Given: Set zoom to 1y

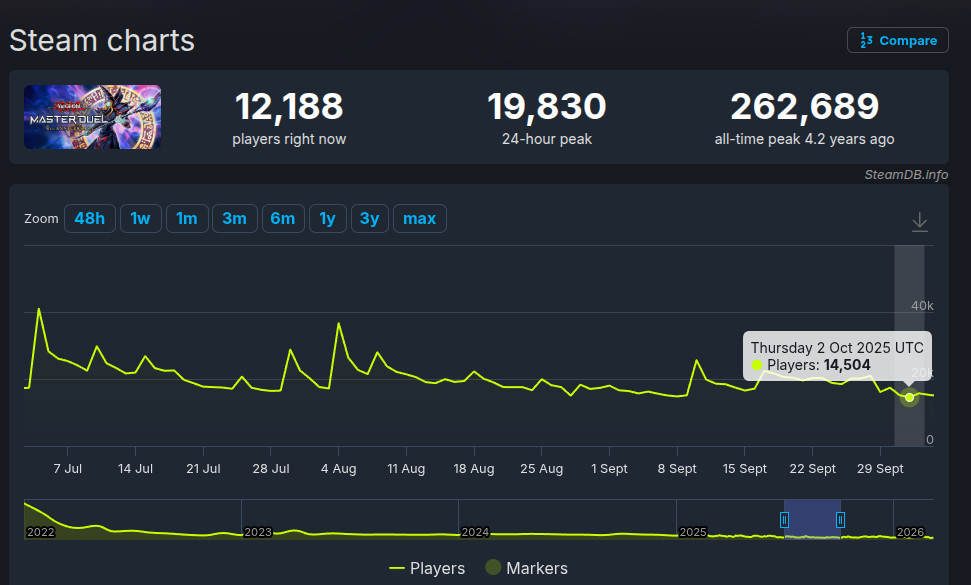Looking at the screenshot, I should pyautogui.click(x=328, y=219).
